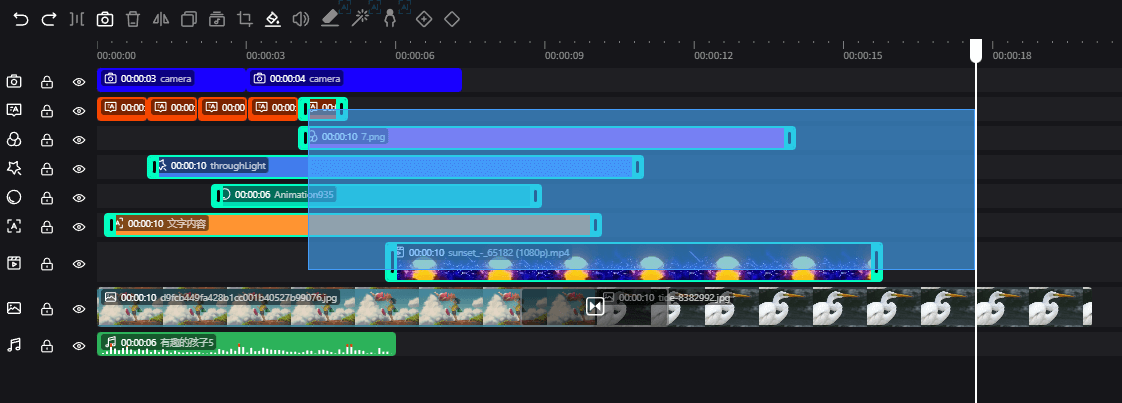Click the Redo arrow in the toolbar
The width and height of the screenshot is (1122, 403).
48,19
